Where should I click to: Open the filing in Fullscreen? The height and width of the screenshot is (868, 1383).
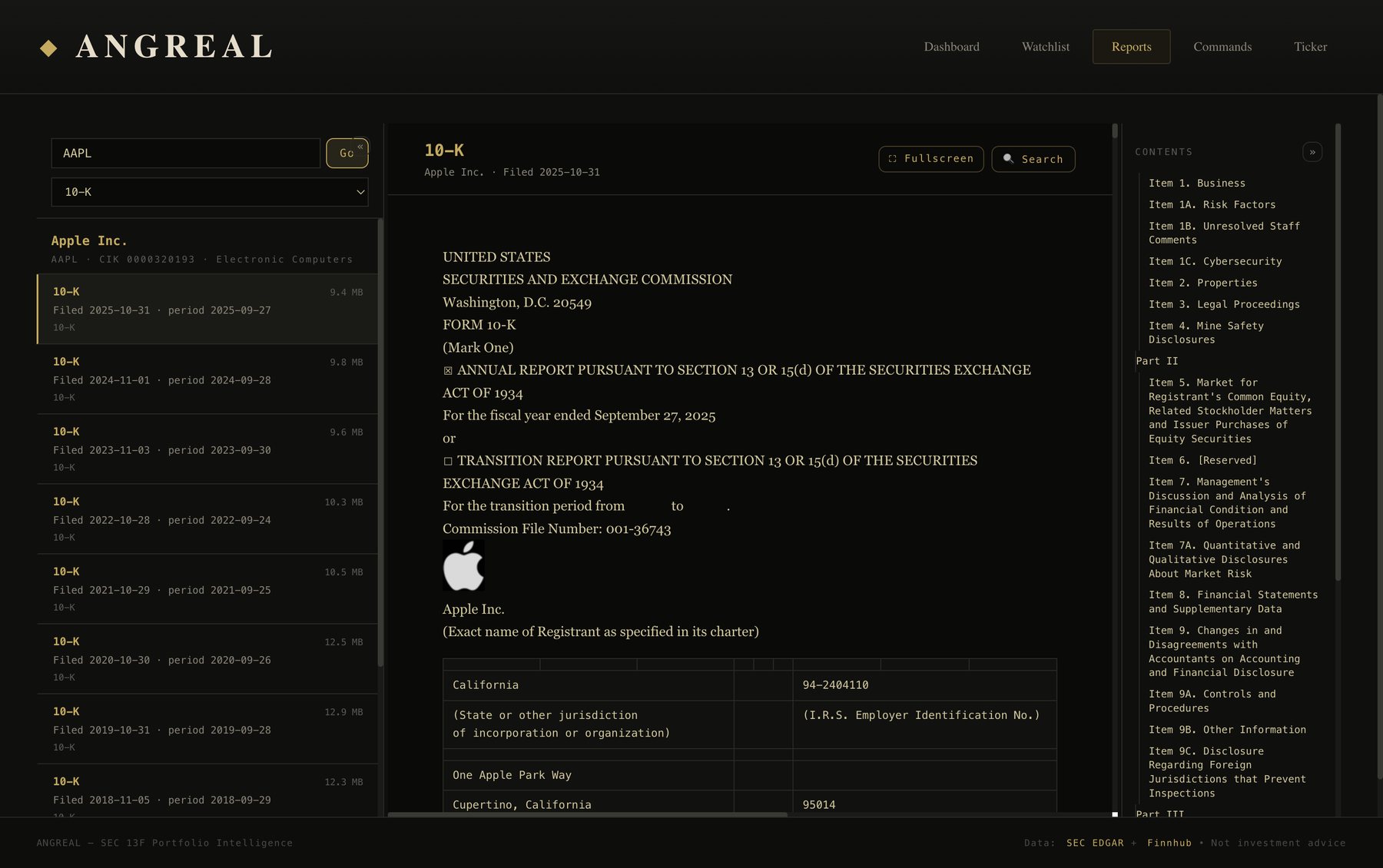pos(931,159)
